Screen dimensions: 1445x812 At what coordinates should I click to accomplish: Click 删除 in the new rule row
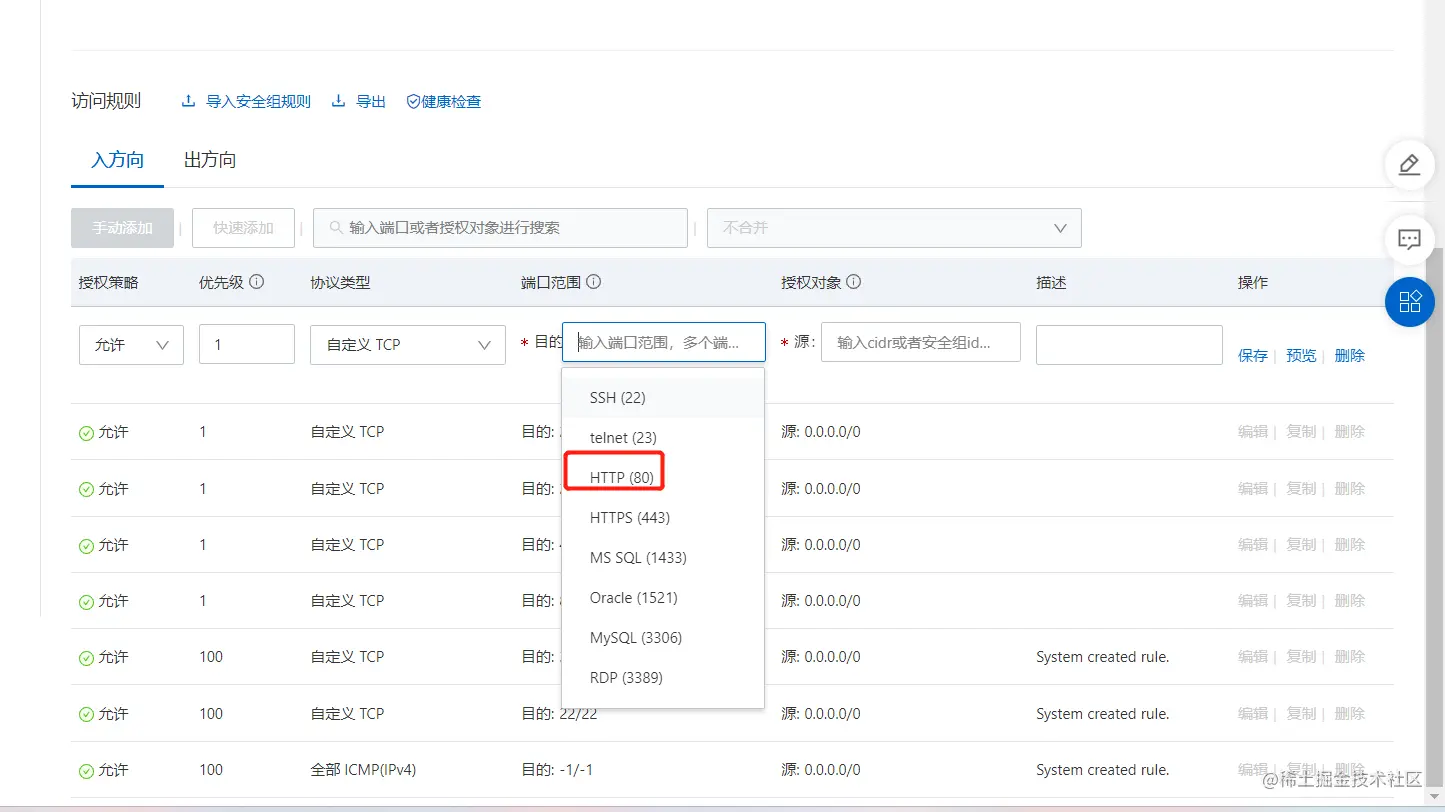pos(1349,356)
